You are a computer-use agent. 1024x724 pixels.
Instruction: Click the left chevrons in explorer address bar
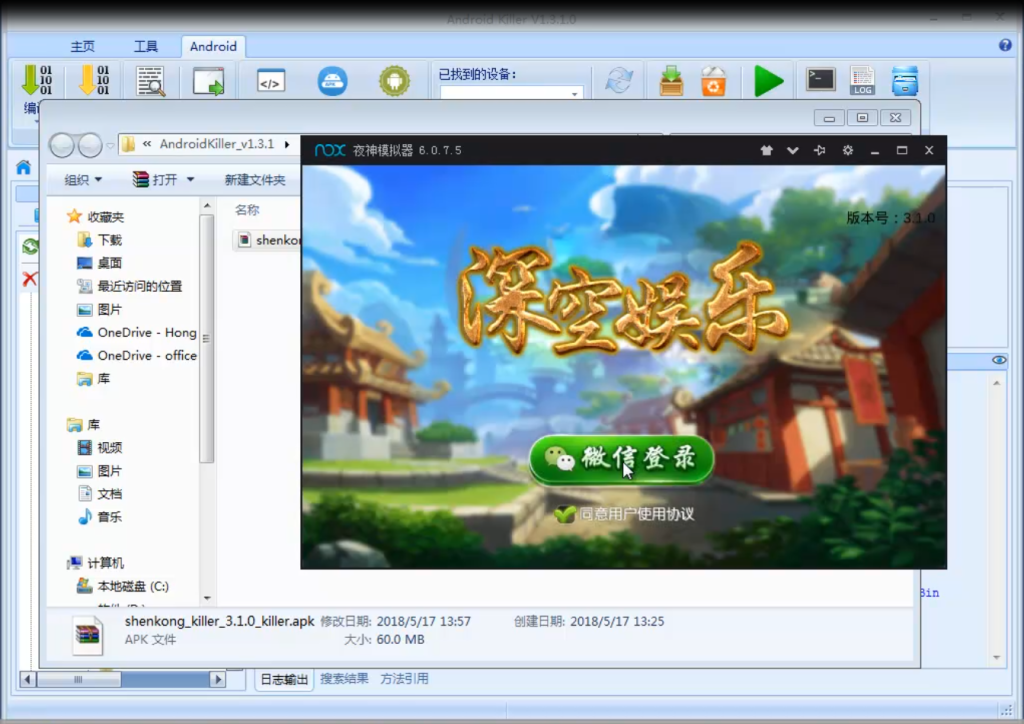tap(147, 144)
